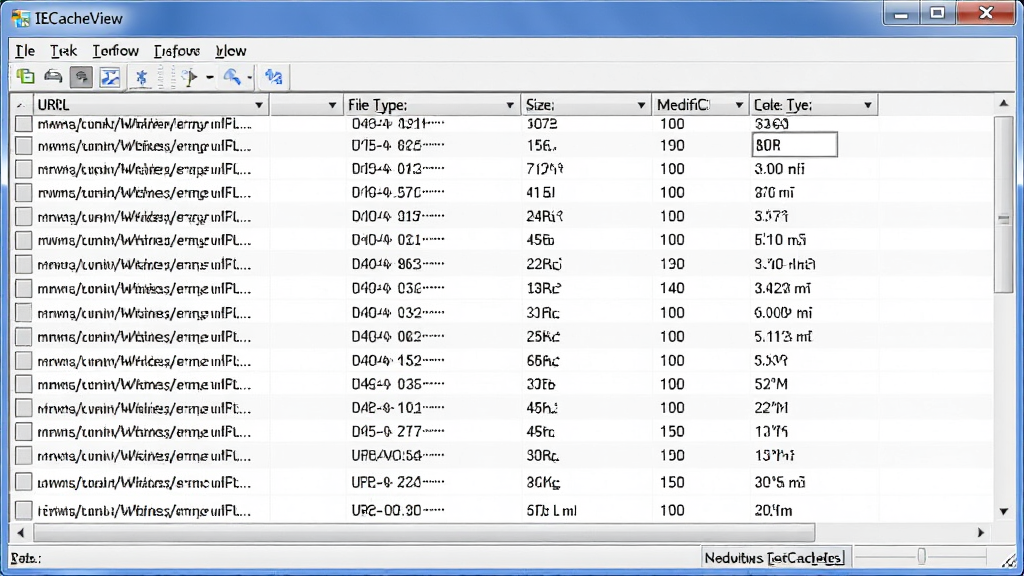
Task: Check the box for the D15-4 625 row
Action: tap(24, 146)
